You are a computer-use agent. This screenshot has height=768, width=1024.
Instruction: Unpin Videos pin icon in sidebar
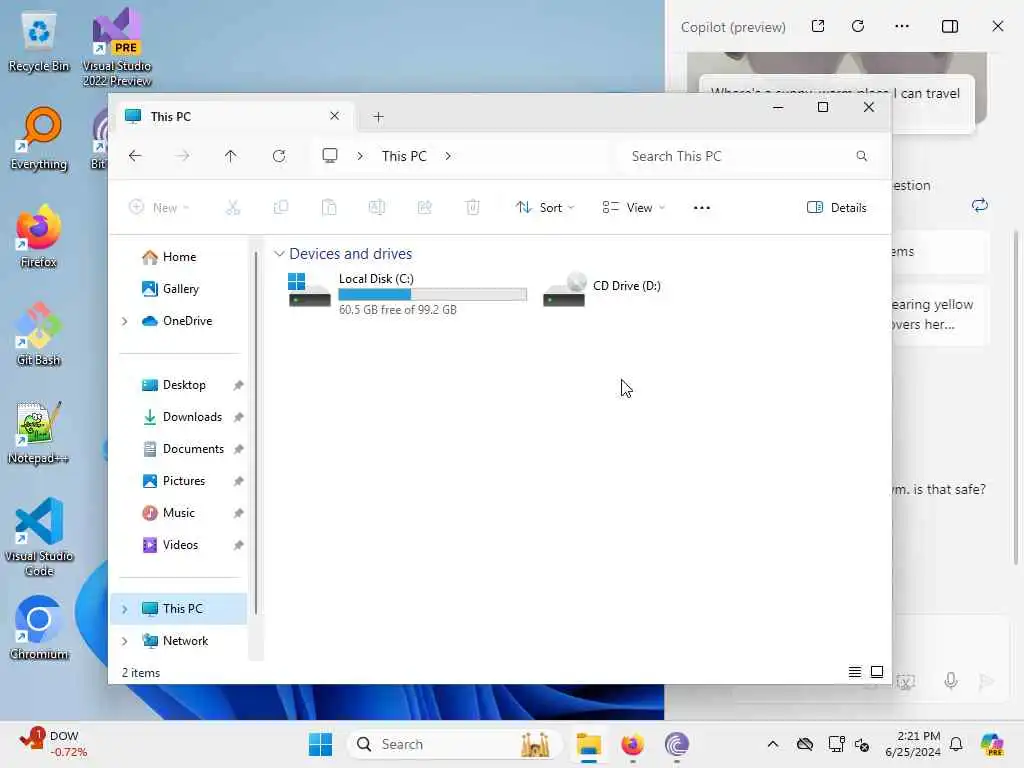tap(238, 545)
